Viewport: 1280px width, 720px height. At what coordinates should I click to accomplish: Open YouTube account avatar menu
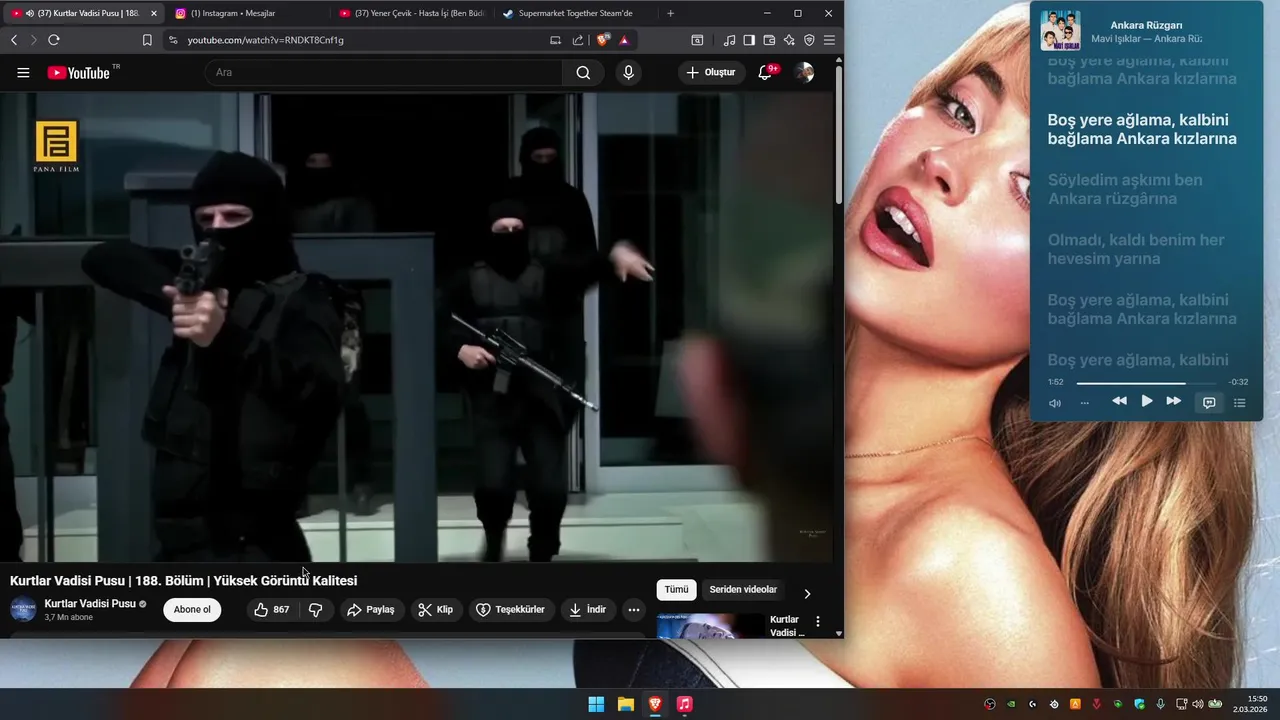tap(804, 72)
